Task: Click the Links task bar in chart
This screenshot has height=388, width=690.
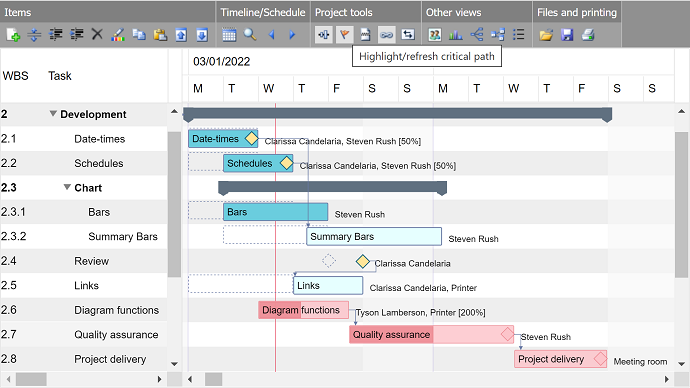Action: click(x=328, y=286)
